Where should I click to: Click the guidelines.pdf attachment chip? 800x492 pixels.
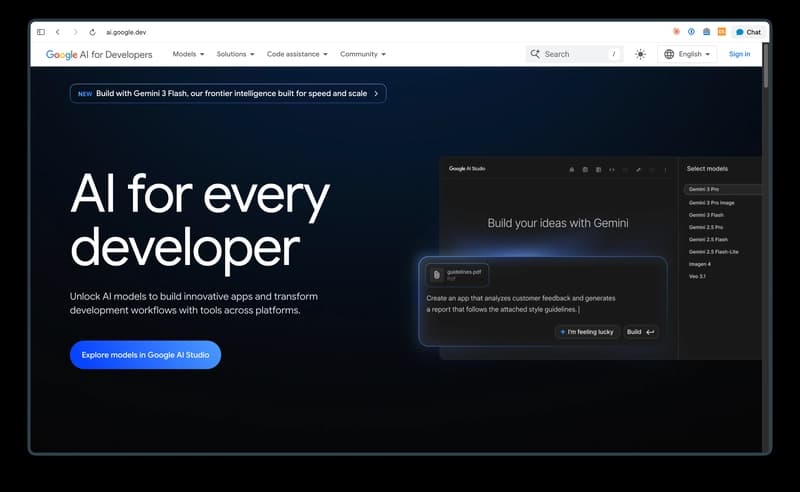[x=457, y=275]
